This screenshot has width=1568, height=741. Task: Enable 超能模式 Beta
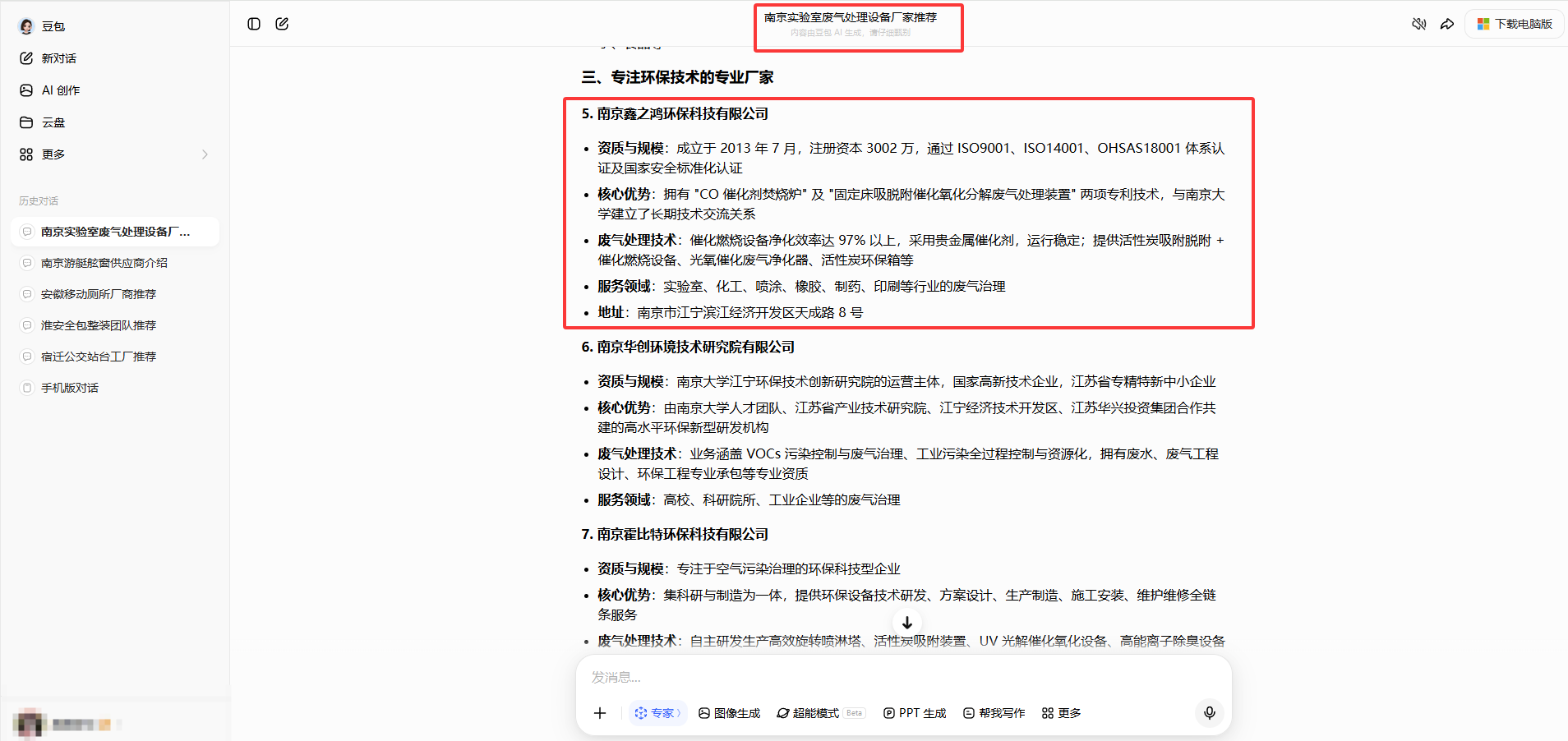point(820,713)
